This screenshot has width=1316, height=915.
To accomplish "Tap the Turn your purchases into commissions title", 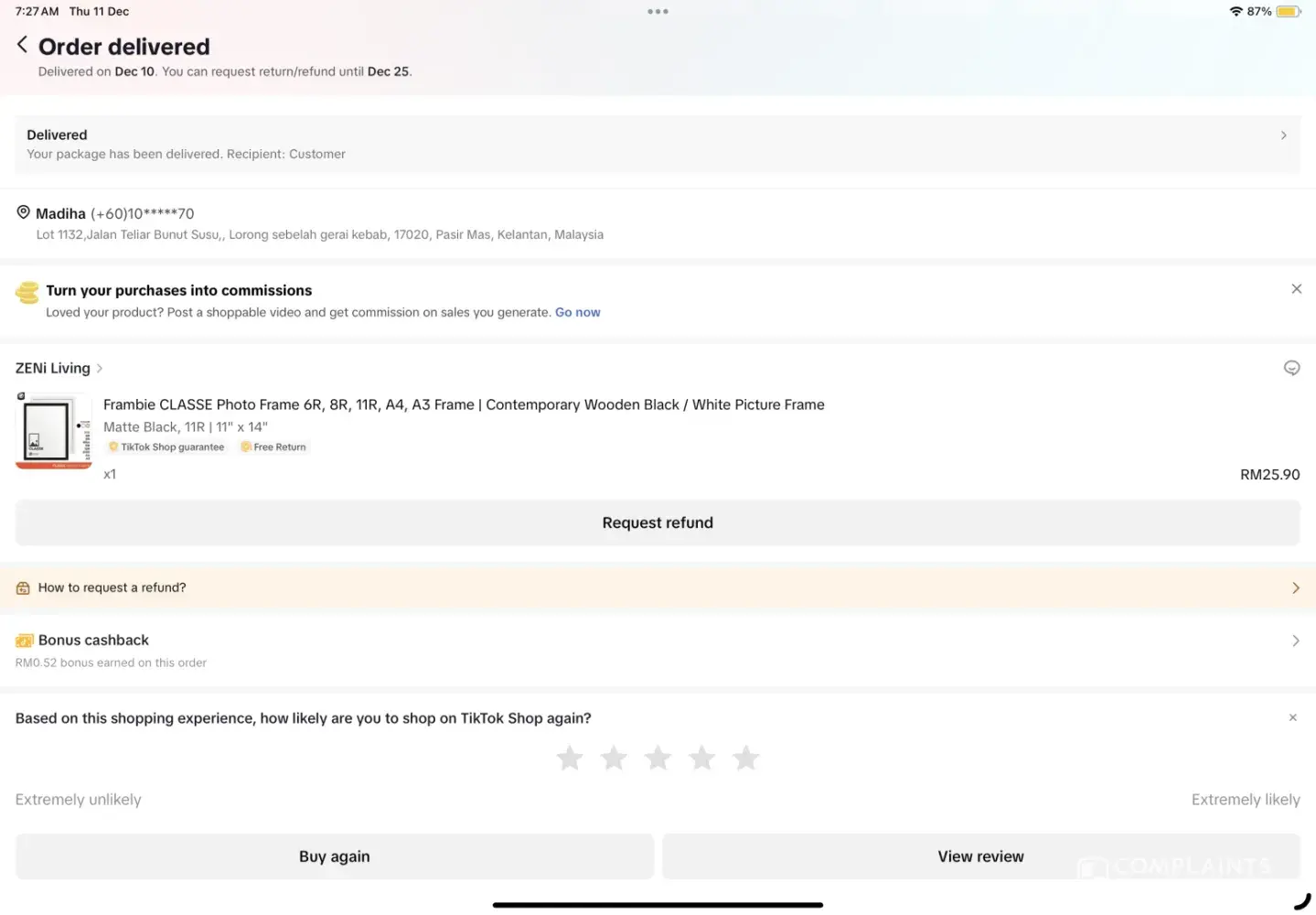I will pos(179,290).
